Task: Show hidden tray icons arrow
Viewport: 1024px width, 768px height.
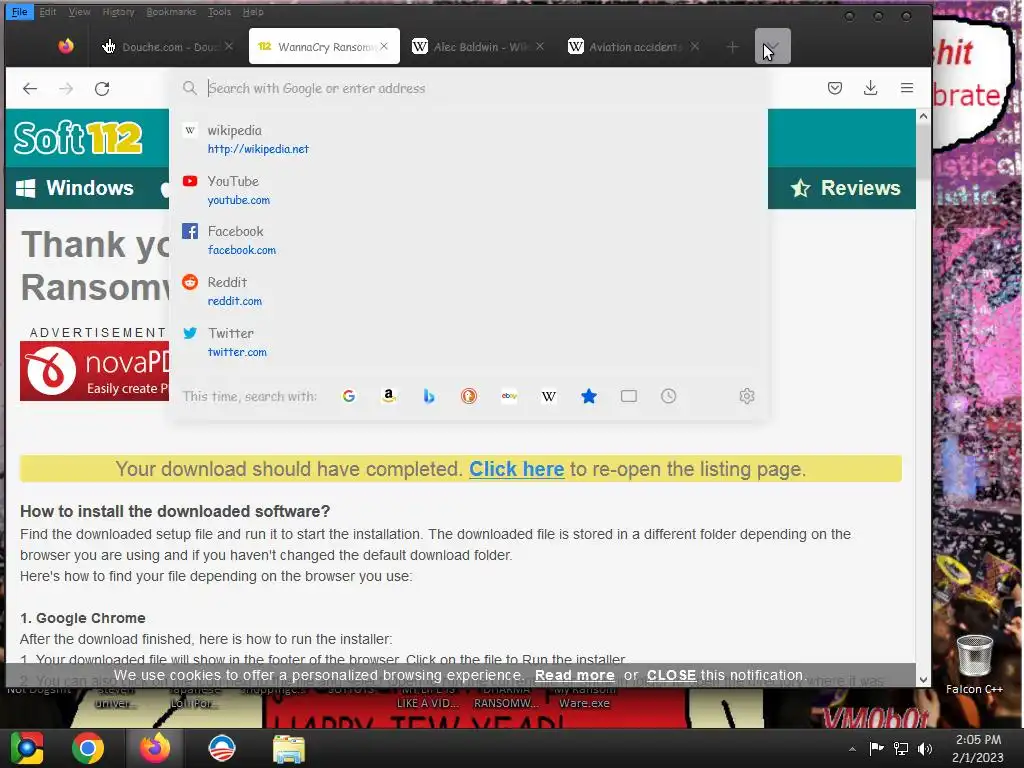Action: [852, 749]
